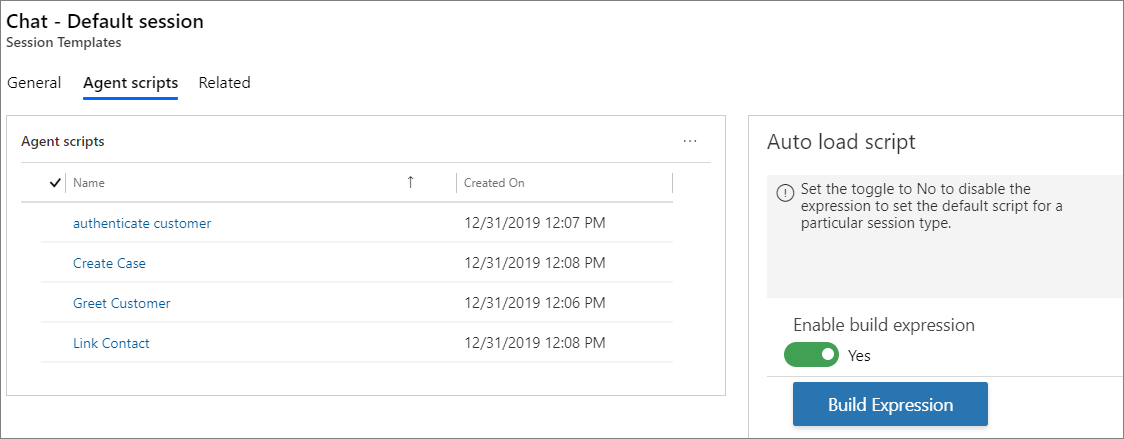This screenshot has height=439, width=1124.
Task: Open the Agent scripts more options ellipsis
Action: [690, 141]
